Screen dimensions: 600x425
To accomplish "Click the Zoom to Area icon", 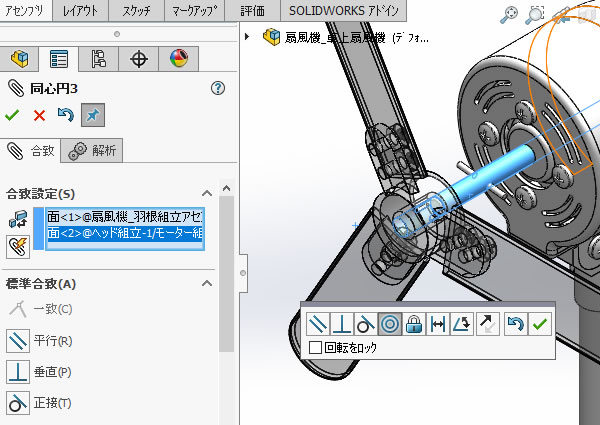I will [x=535, y=15].
